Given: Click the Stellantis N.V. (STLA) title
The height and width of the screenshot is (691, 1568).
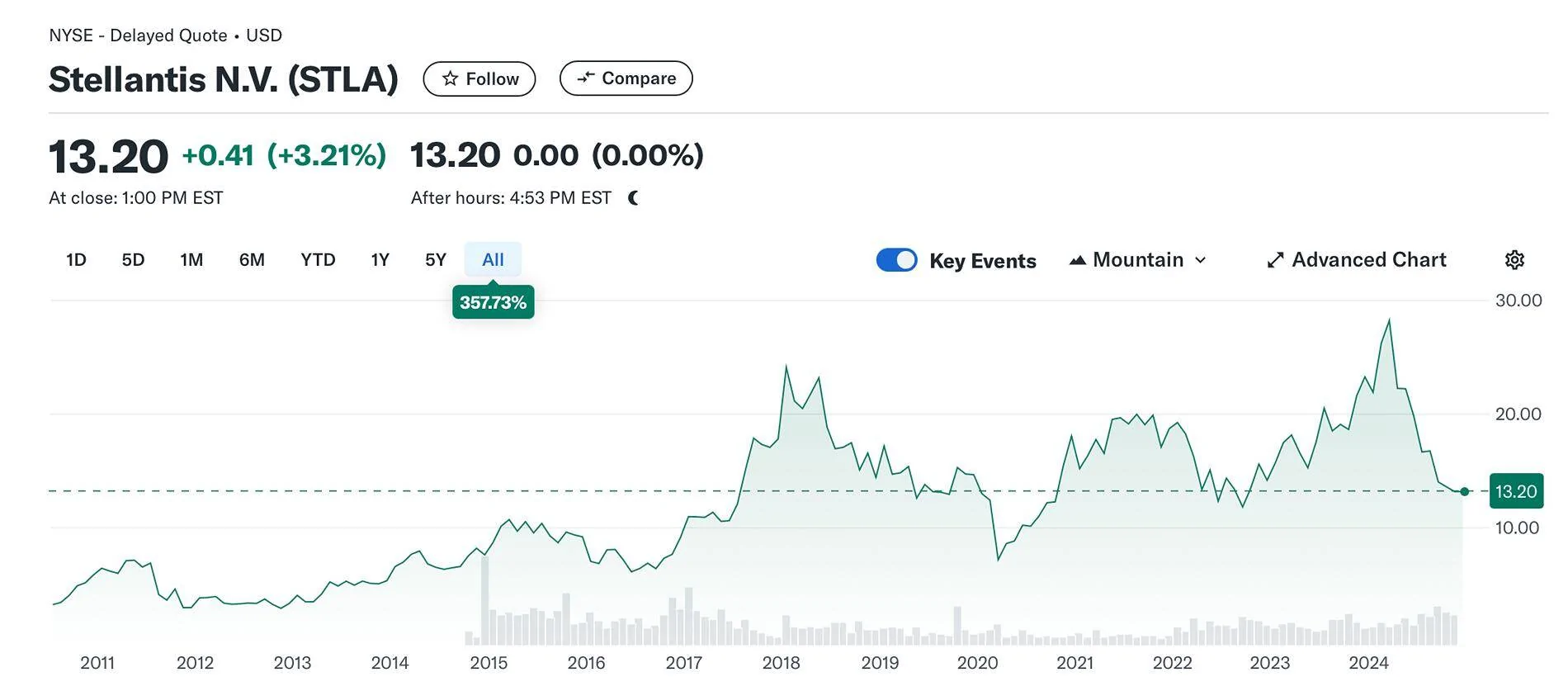Looking at the screenshot, I should click(x=224, y=79).
